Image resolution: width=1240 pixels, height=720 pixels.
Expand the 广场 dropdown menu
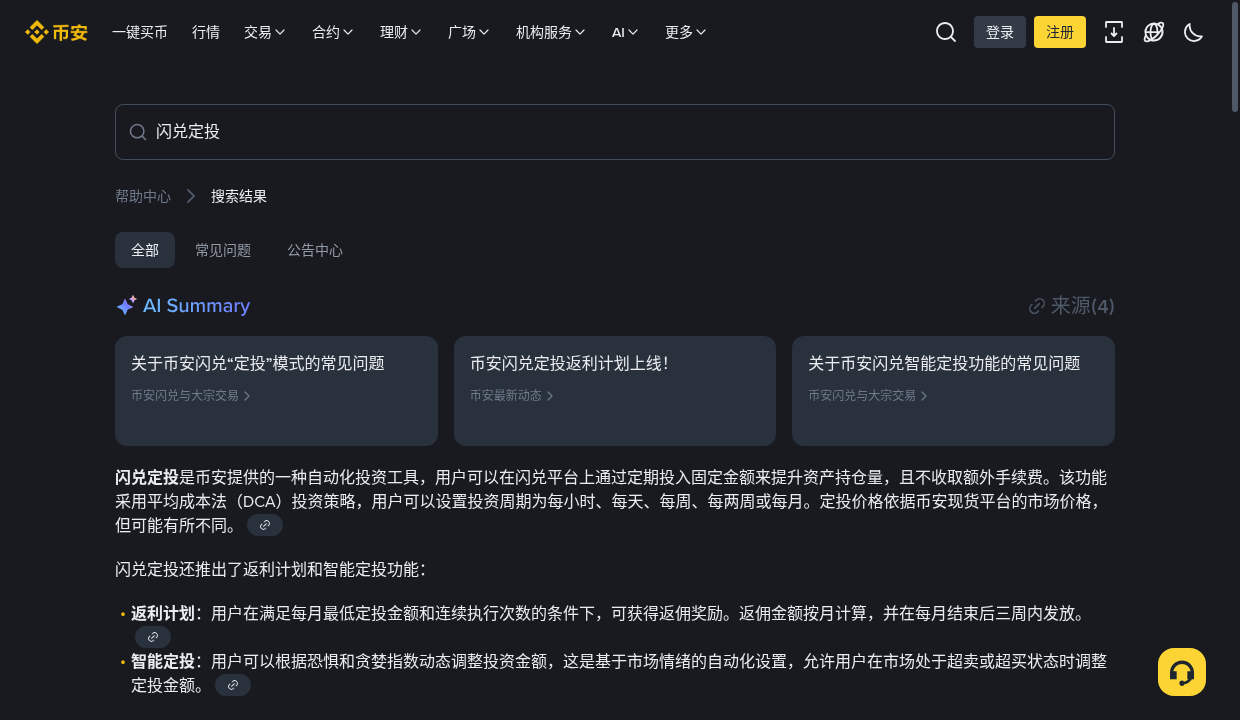[469, 32]
